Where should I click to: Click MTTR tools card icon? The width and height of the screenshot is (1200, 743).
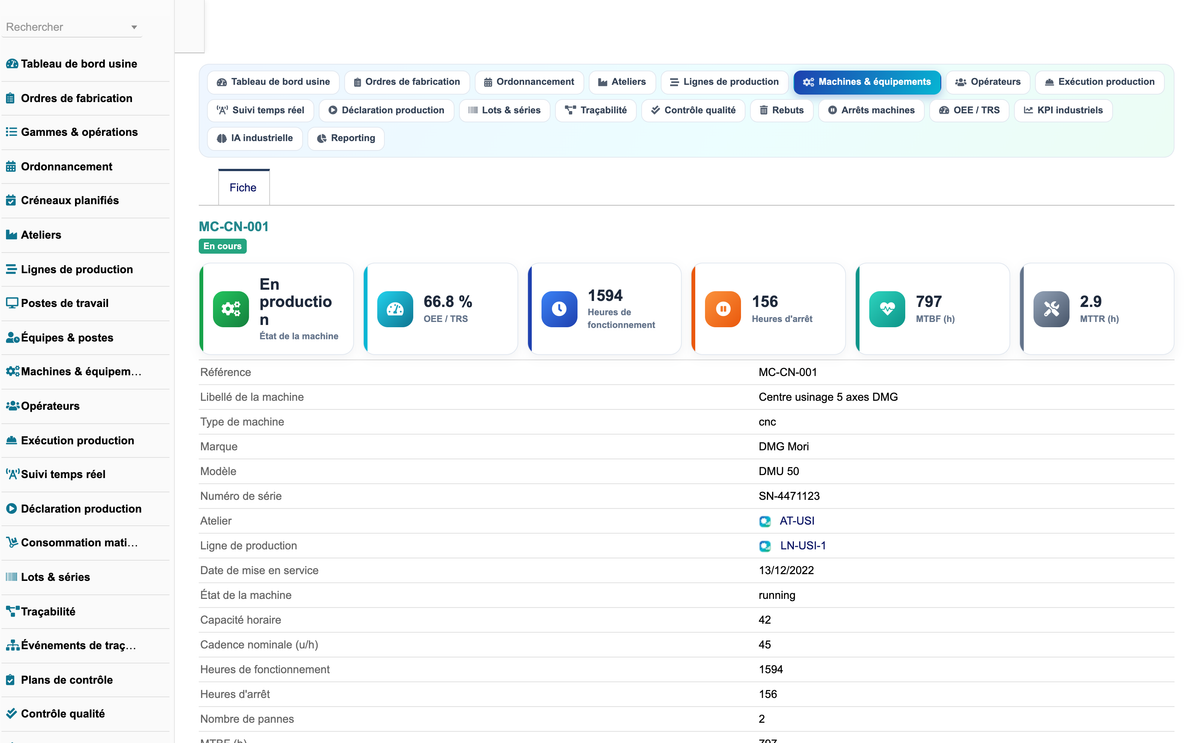point(1051,309)
